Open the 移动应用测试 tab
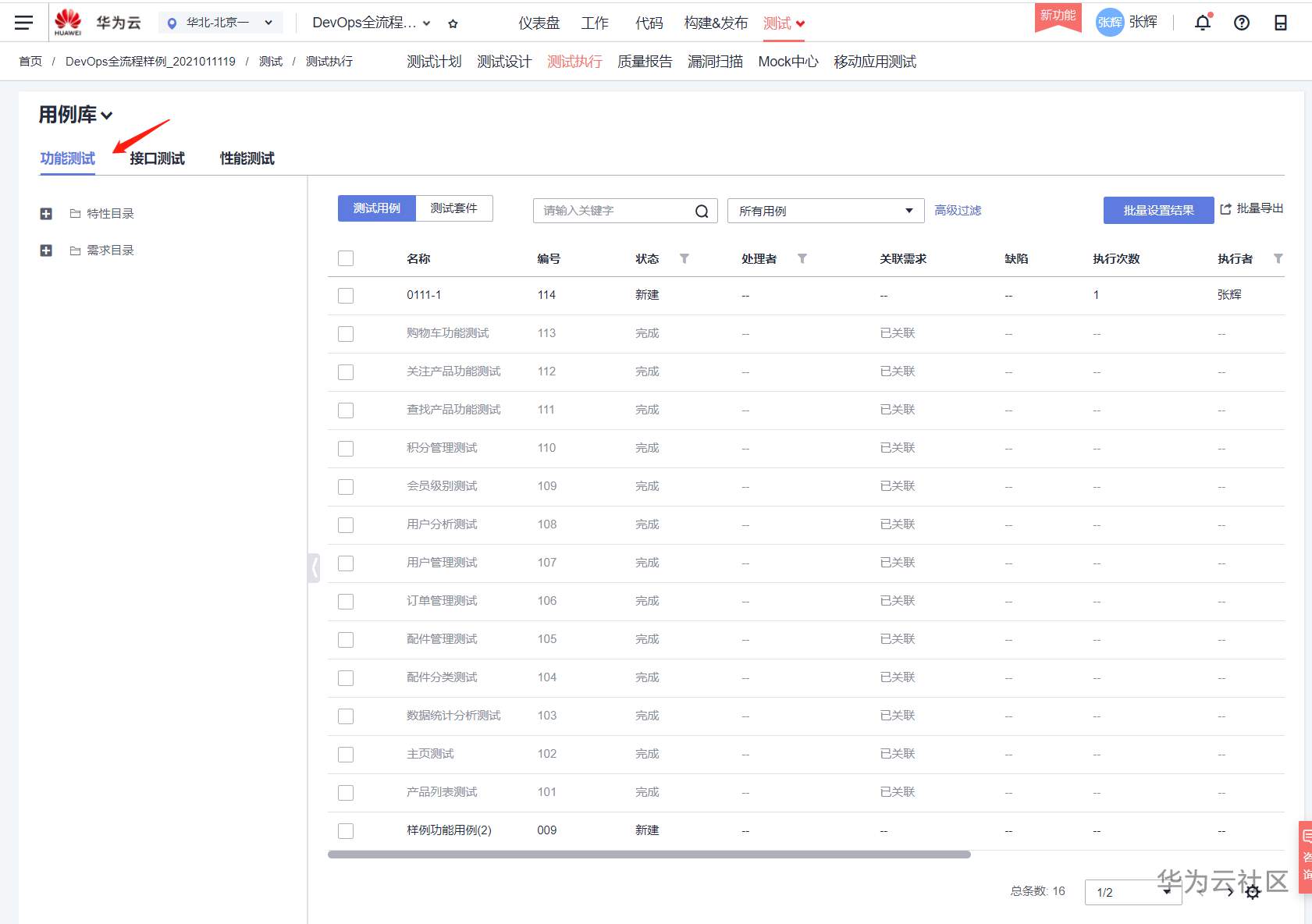The image size is (1312, 924). point(875,62)
